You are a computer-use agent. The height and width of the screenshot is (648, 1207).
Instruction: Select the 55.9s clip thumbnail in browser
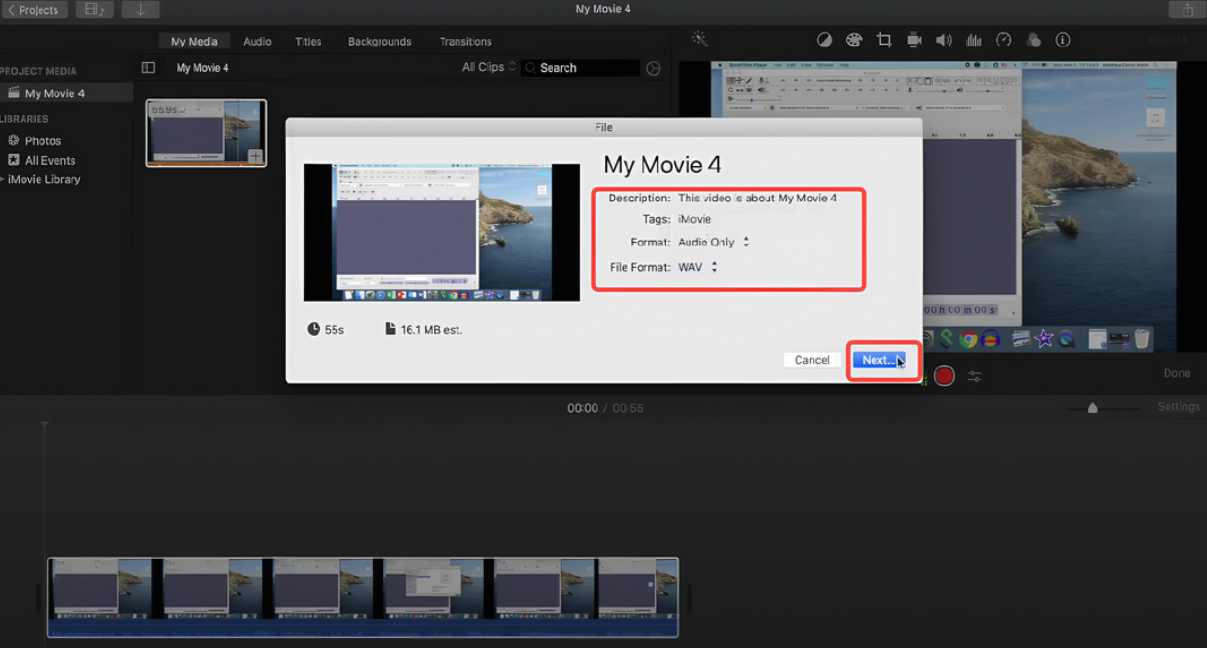point(206,133)
